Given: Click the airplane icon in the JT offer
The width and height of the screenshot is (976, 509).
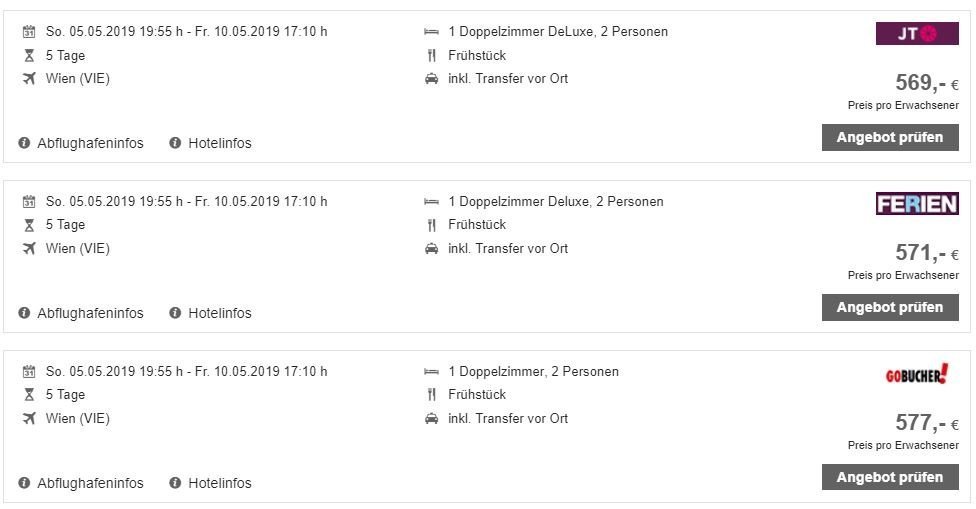Looking at the screenshot, I should point(29,79).
